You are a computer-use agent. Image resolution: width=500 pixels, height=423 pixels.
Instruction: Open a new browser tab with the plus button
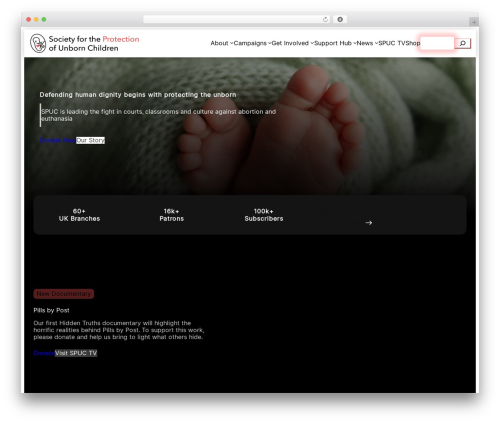click(474, 22)
